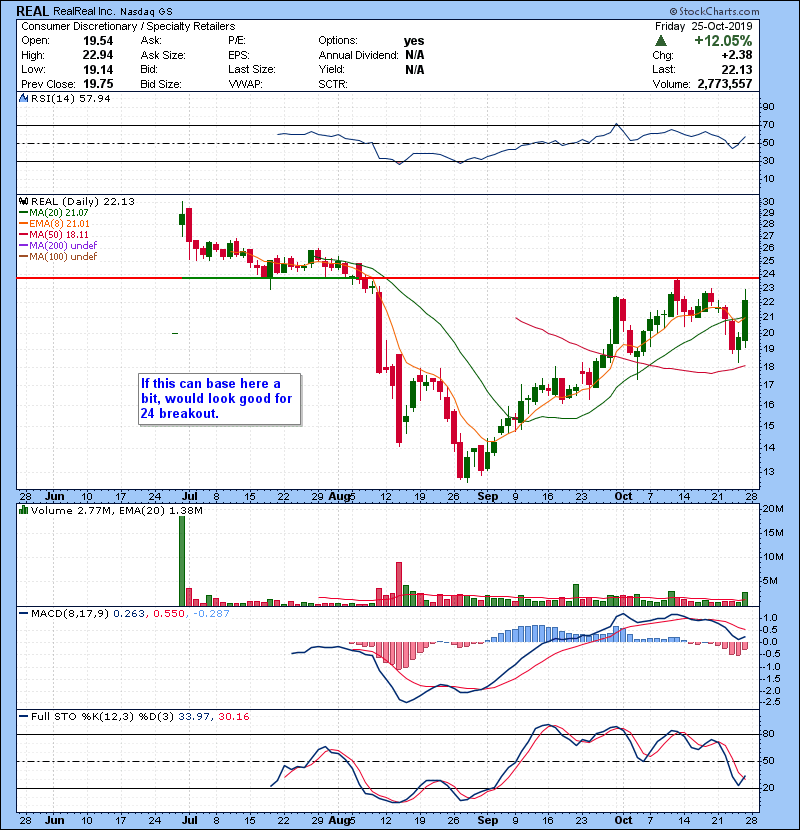Click the MACD signal value 0.550
Viewport: 800px width, 830px height.
(x=168, y=614)
